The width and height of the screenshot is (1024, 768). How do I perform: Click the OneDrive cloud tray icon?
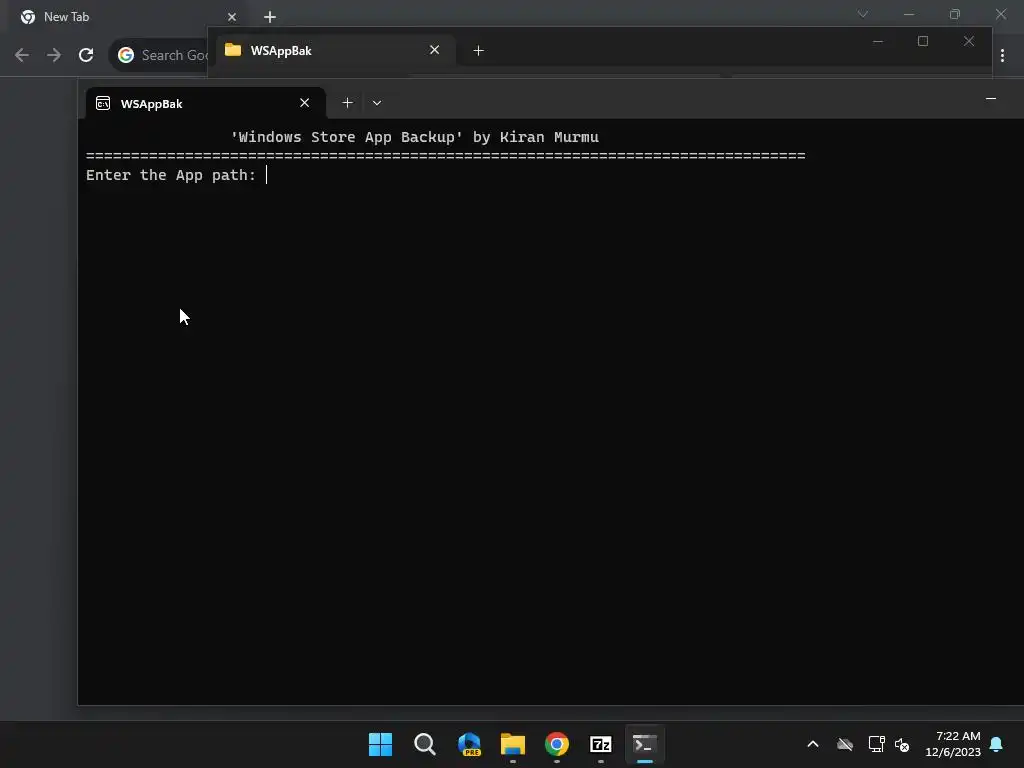pos(845,744)
